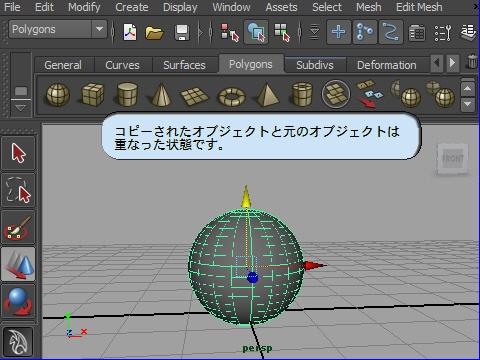The height and width of the screenshot is (360, 480).
Task: Toggle select by object type mode
Action: [x=256, y=32]
